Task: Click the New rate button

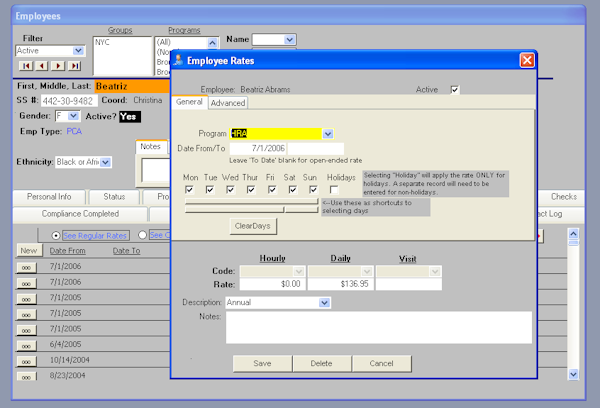Action: click(x=29, y=251)
